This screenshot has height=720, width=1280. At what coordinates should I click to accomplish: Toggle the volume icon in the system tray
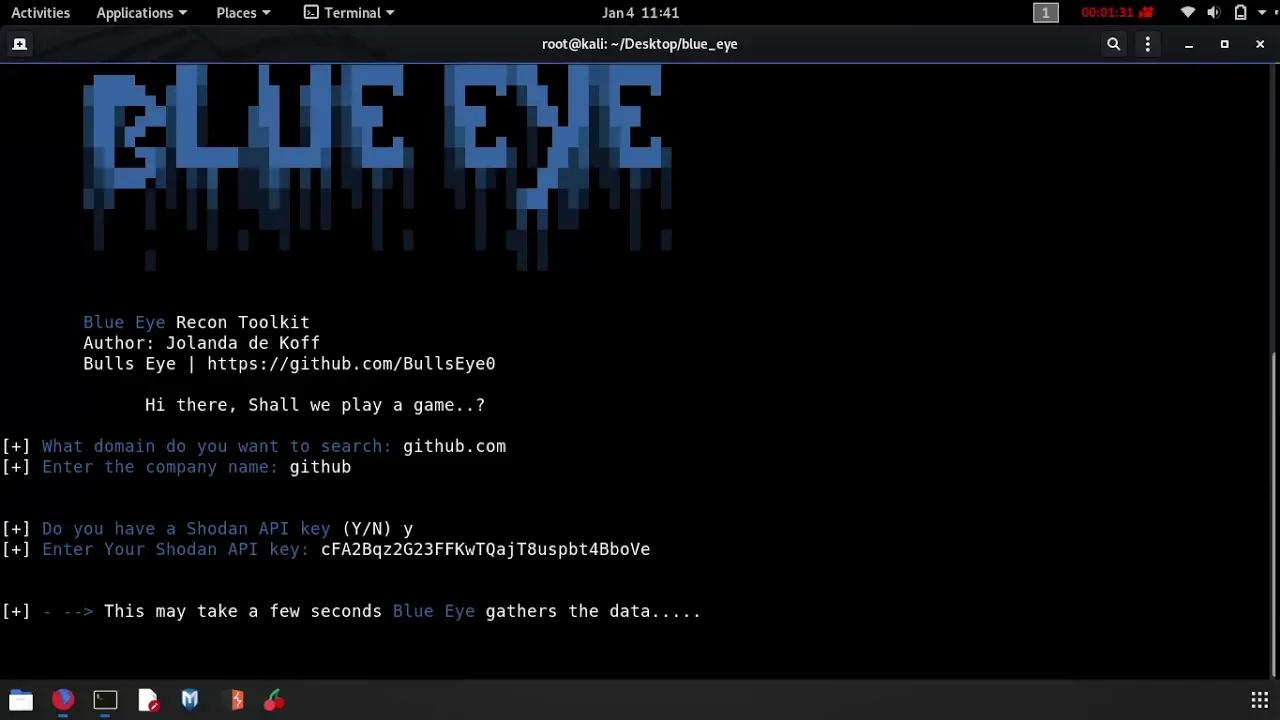(1213, 13)
